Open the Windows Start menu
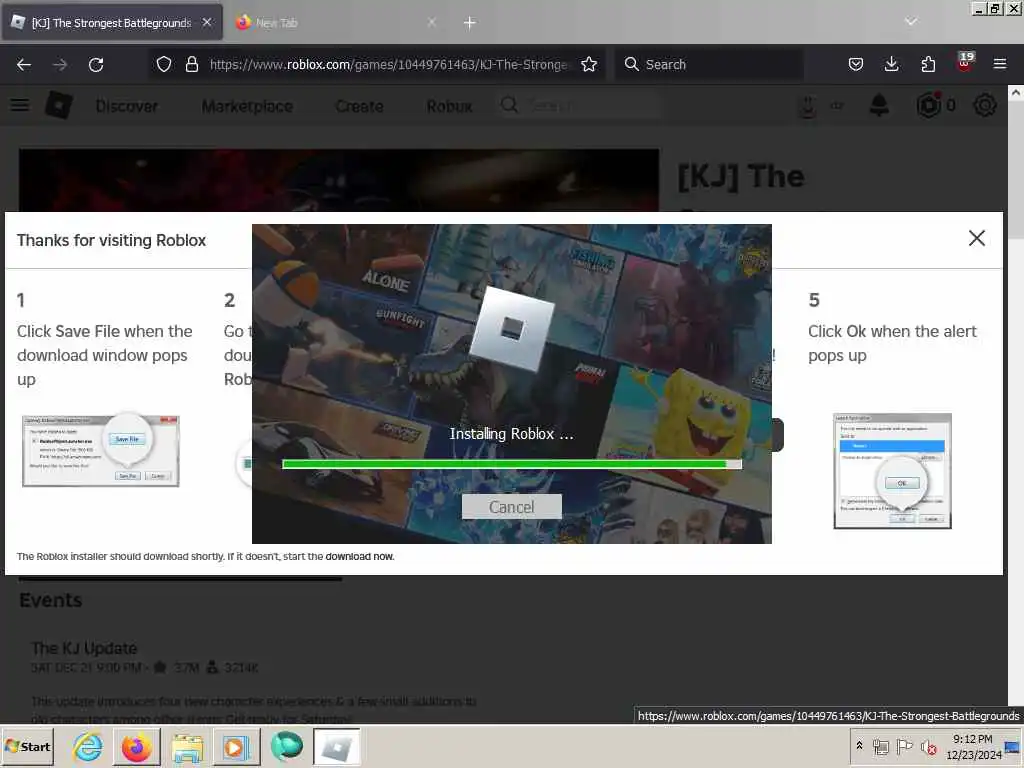The image size is (1024, 768). (x=28, y=746)
